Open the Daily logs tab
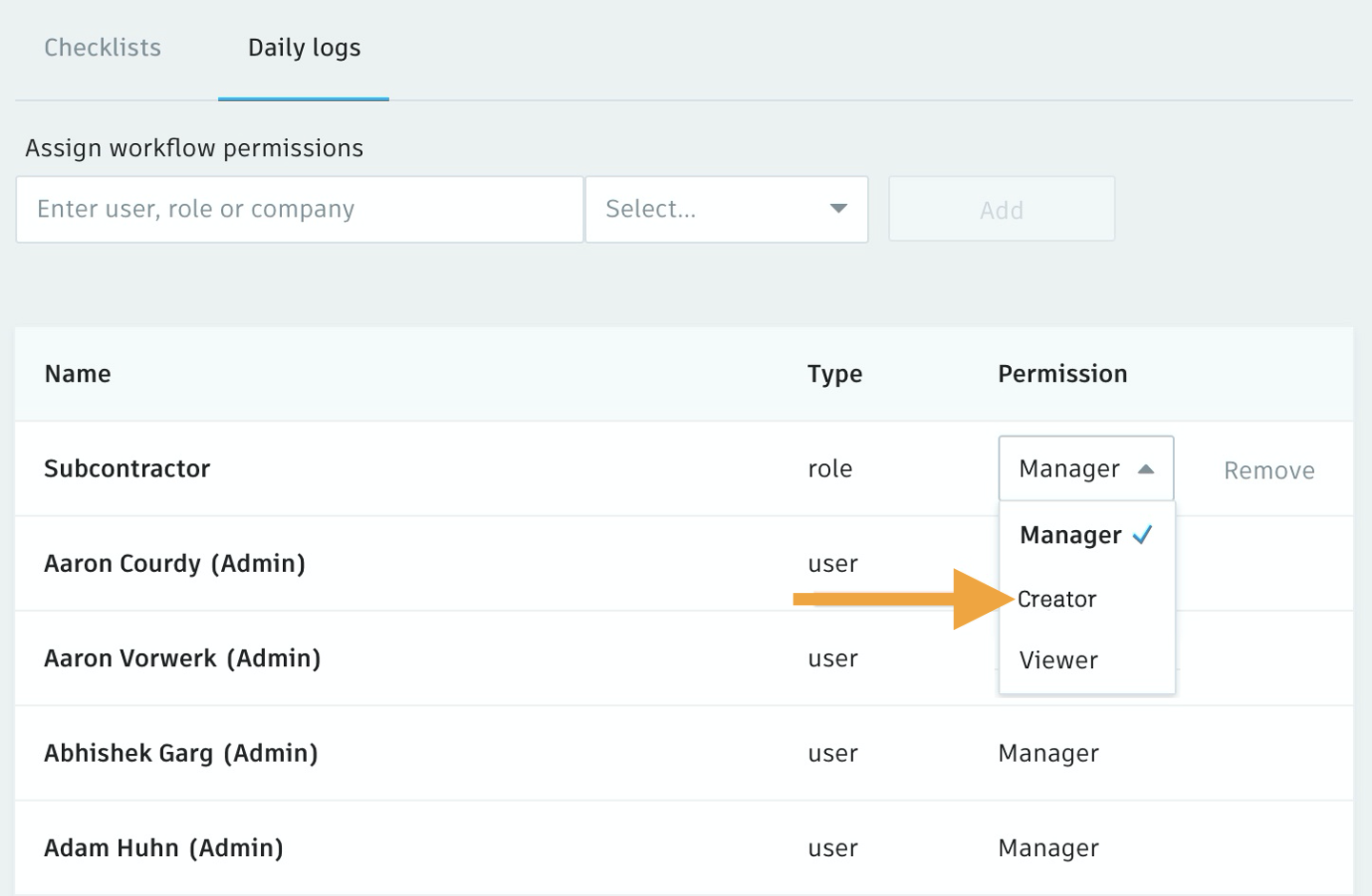Viewport: 1372px width, 896px height. [304, 48]
